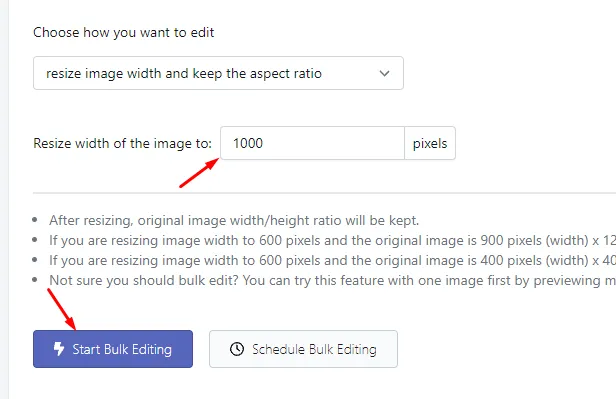Click the 'Choose how you want to edit' heading

[x=124, y=32]
